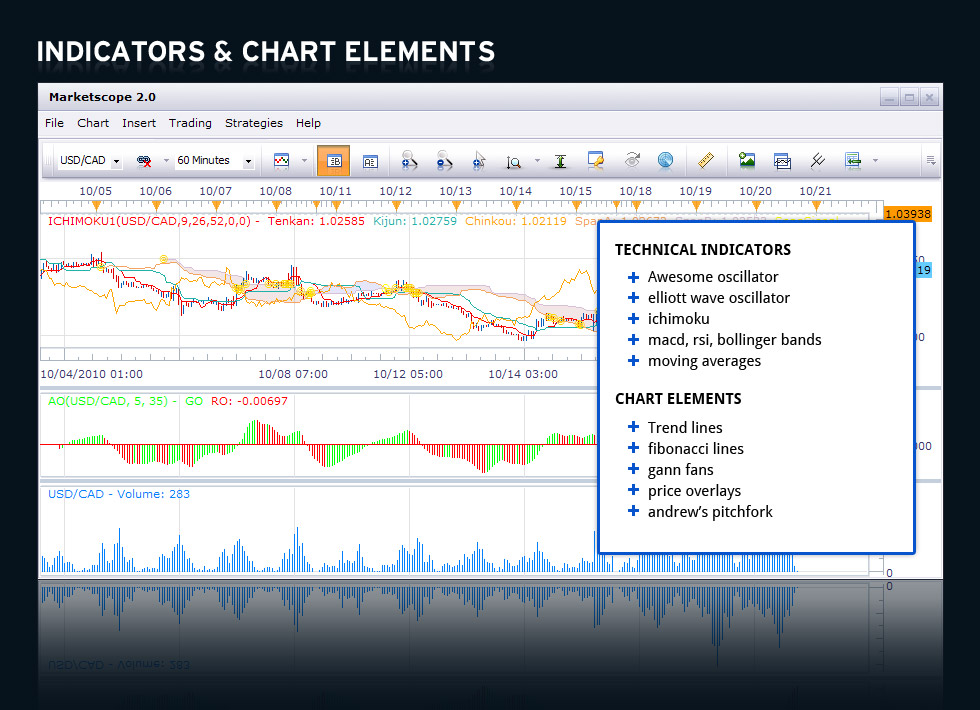Open the Help menu
This screenshot has width=980, height=710.
[x=308, y=123]
